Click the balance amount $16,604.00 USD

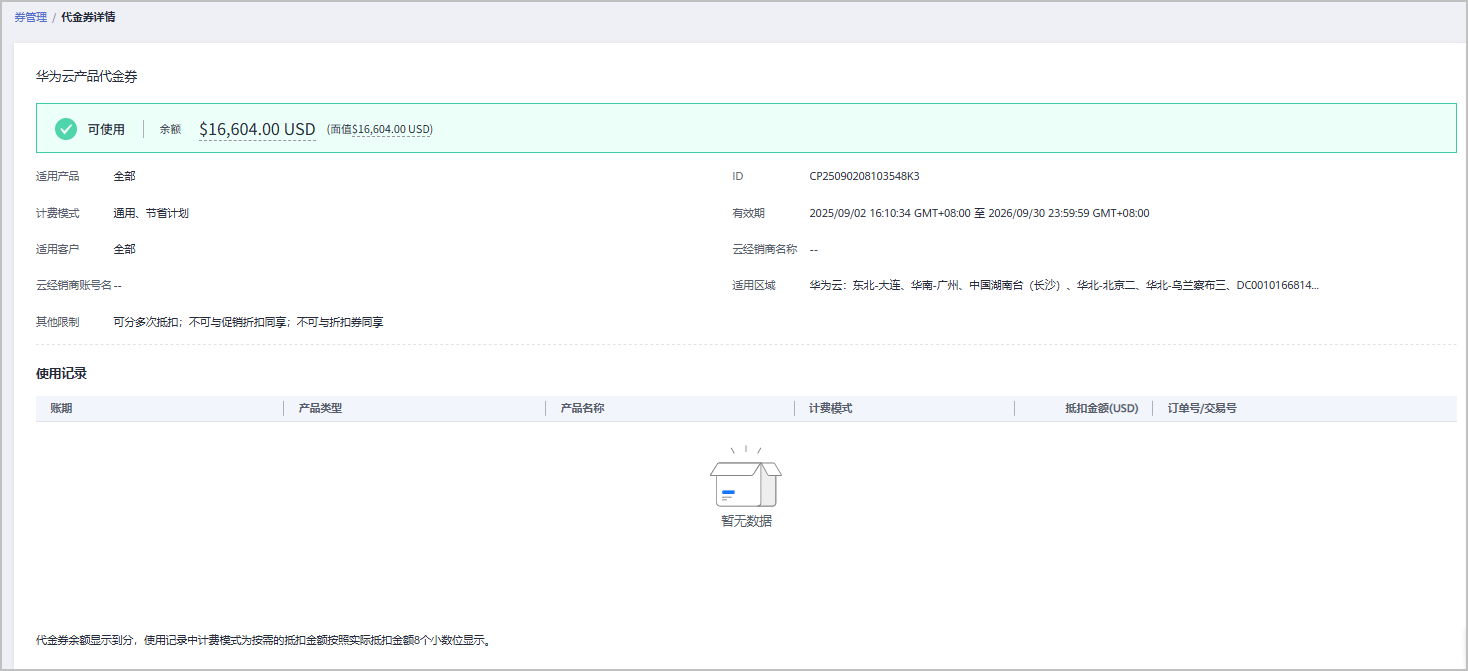257,129
